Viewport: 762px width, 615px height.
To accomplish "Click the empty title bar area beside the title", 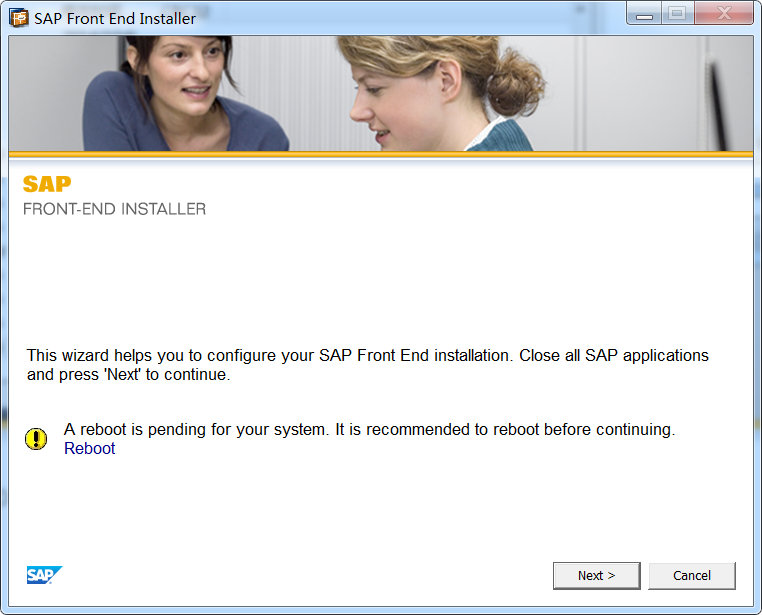I will (408, 18).
